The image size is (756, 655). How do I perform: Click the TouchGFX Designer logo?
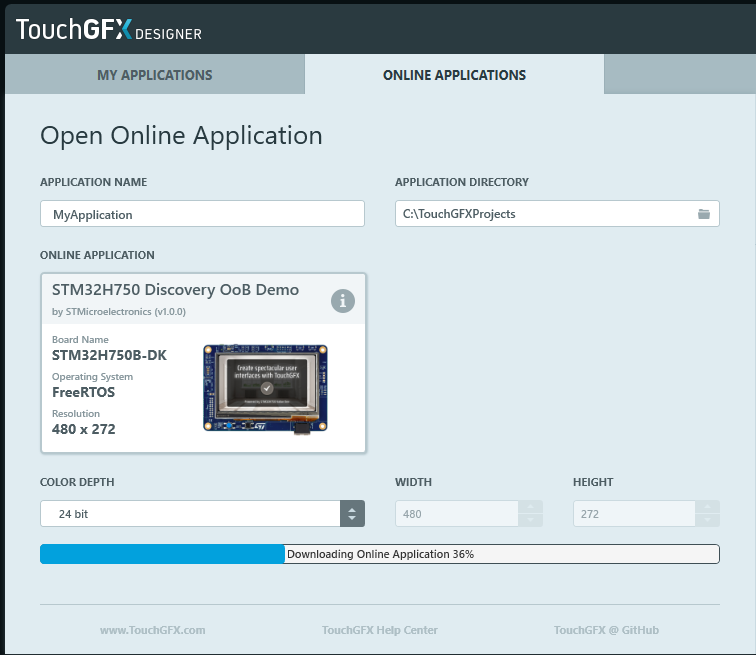click(108, 29)
